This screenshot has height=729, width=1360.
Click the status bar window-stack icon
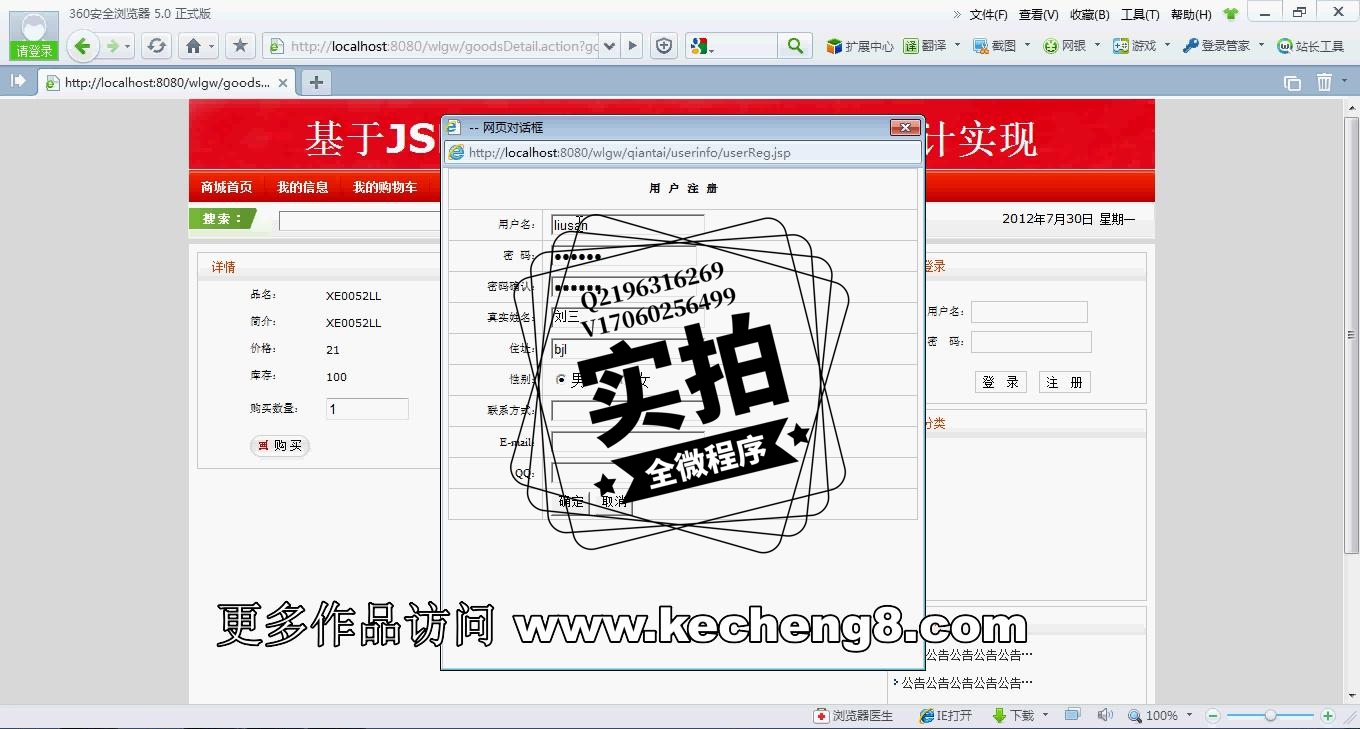tap(1072, 715)
